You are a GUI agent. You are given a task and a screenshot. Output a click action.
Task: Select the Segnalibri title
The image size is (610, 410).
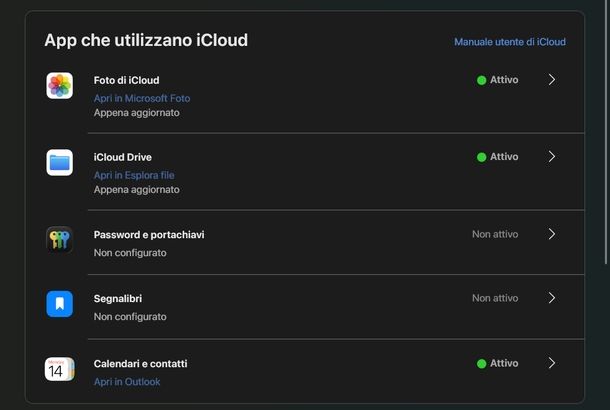point(118,298)
